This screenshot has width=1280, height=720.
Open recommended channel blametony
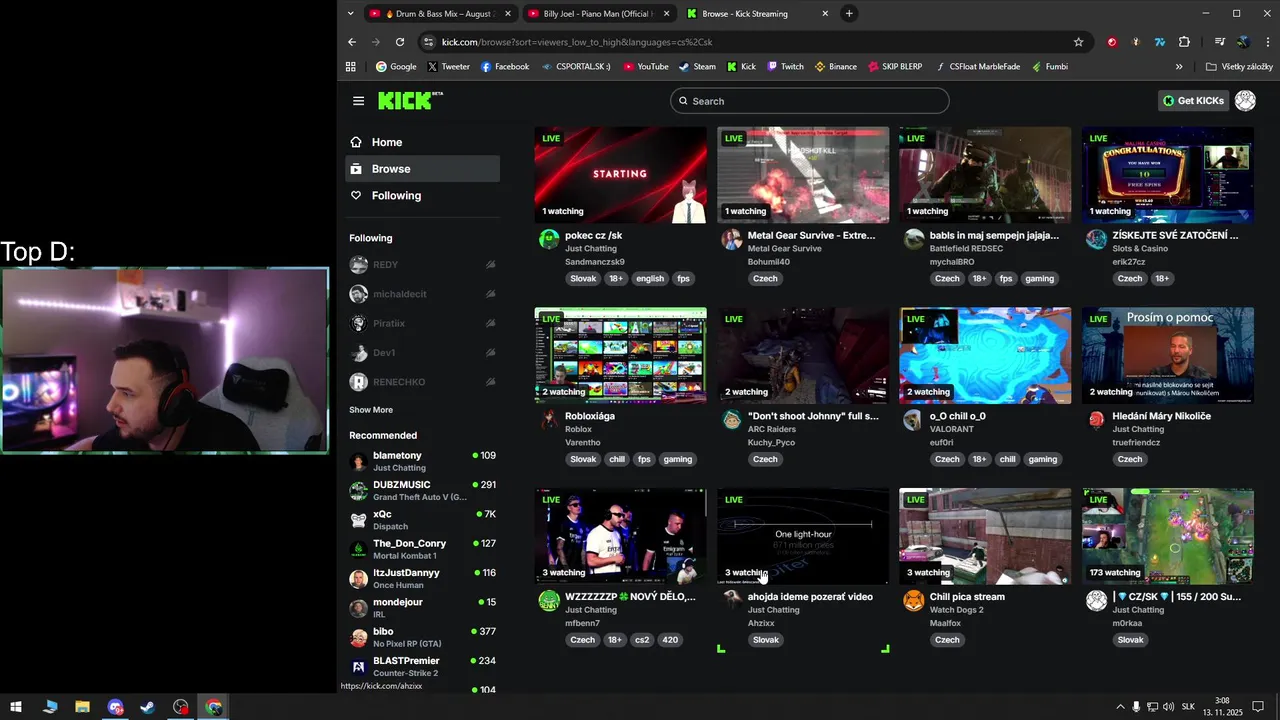422,461
